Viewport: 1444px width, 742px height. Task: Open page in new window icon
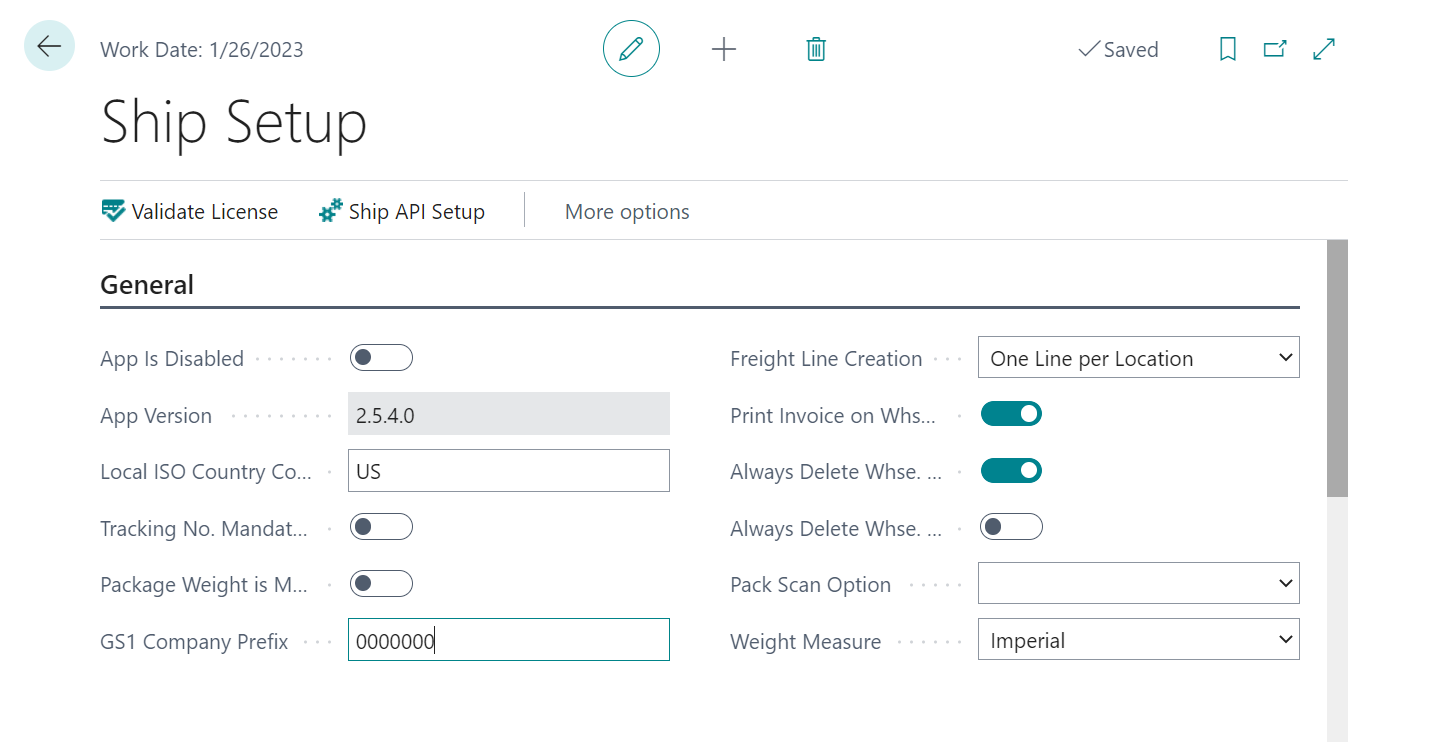(x=1274, y=49)
